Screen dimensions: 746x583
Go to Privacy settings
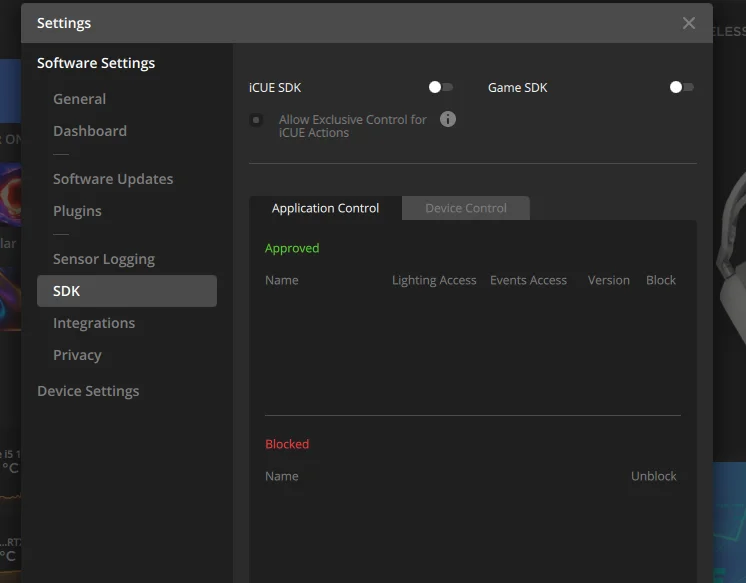77,355
